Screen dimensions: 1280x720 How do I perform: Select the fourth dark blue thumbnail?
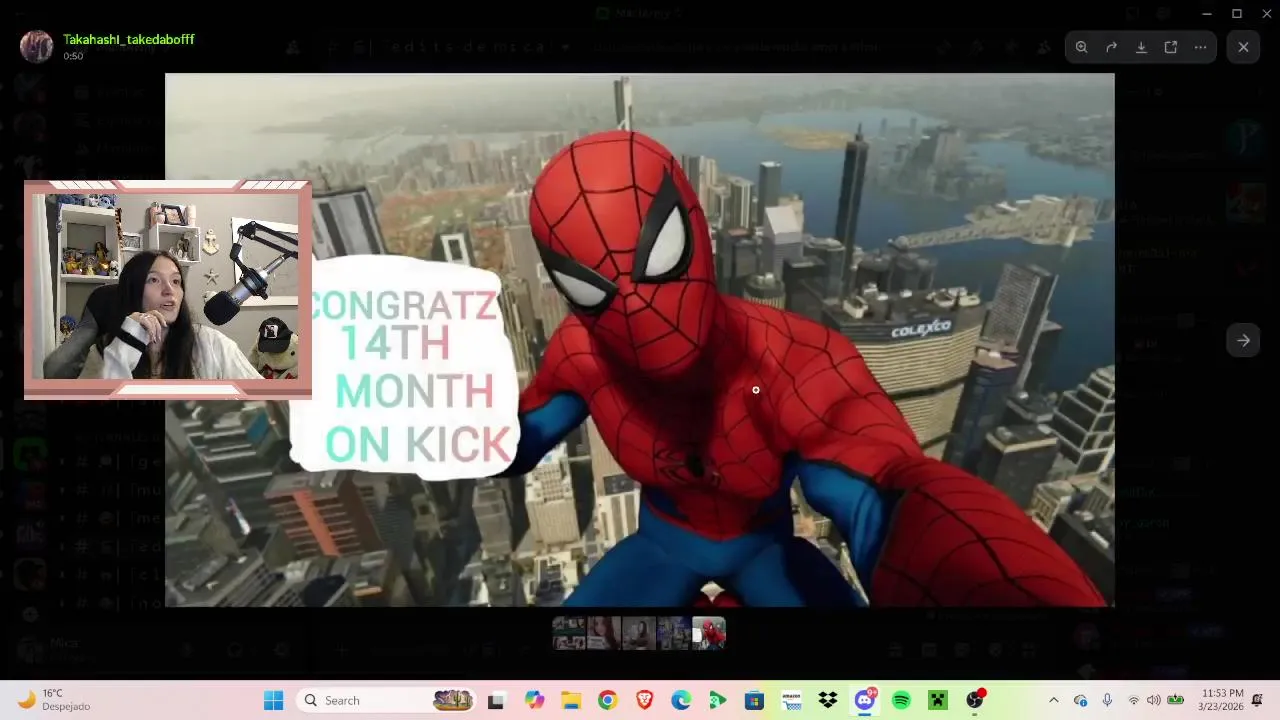(673, 633)
